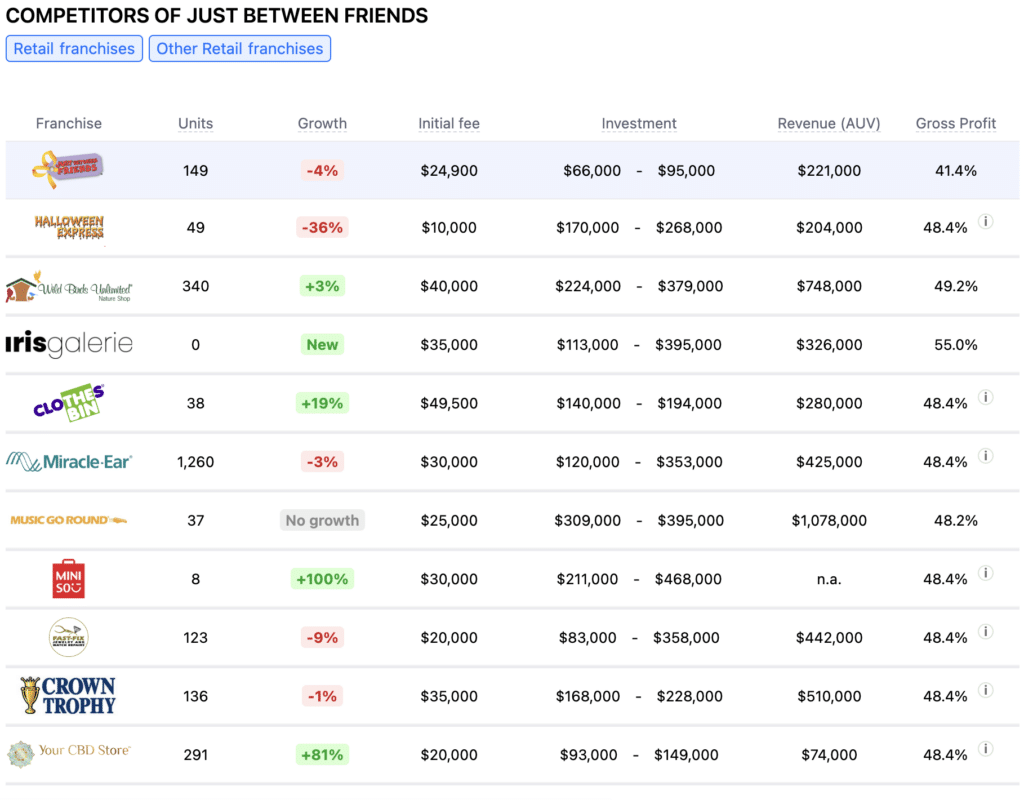Open the Halloween Express logo
The width and height of the screenshot is (1024, 800).
point(69,227)
